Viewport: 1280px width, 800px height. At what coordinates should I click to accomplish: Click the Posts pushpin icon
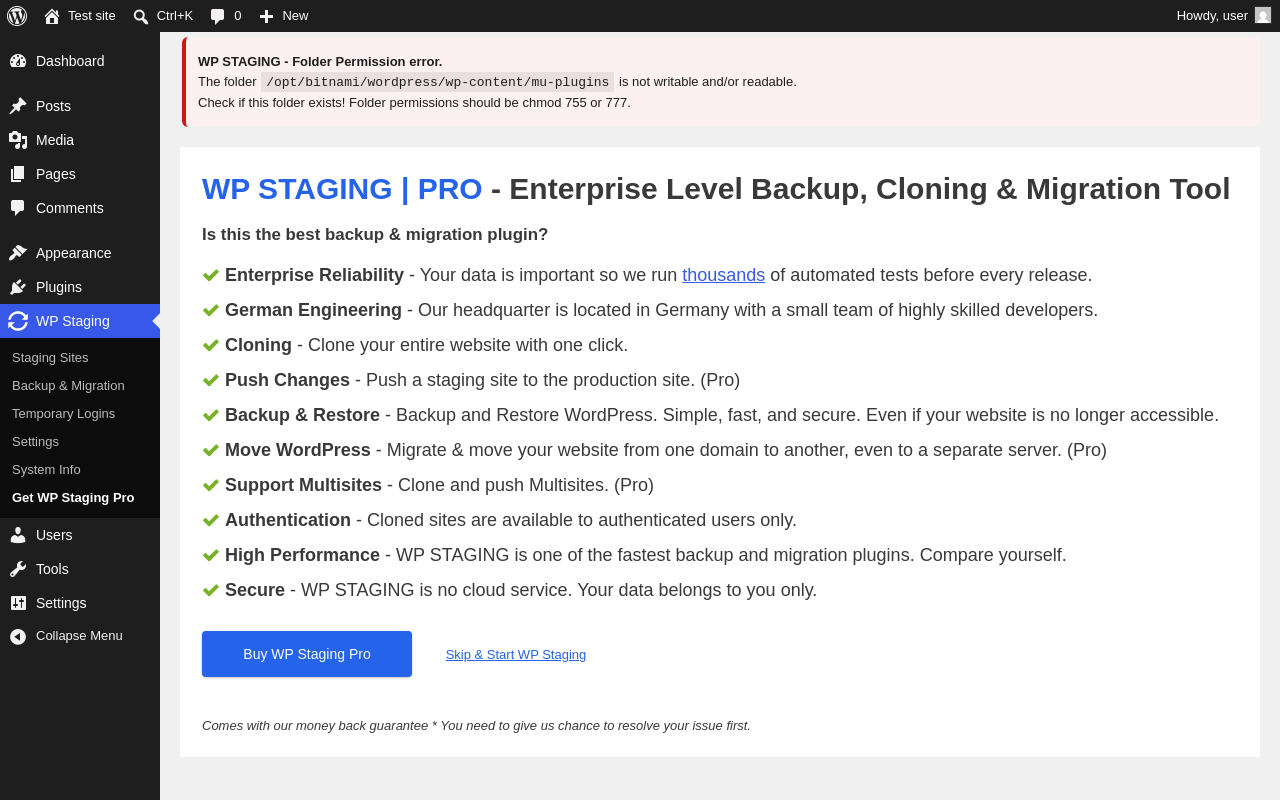coord(18,106)
